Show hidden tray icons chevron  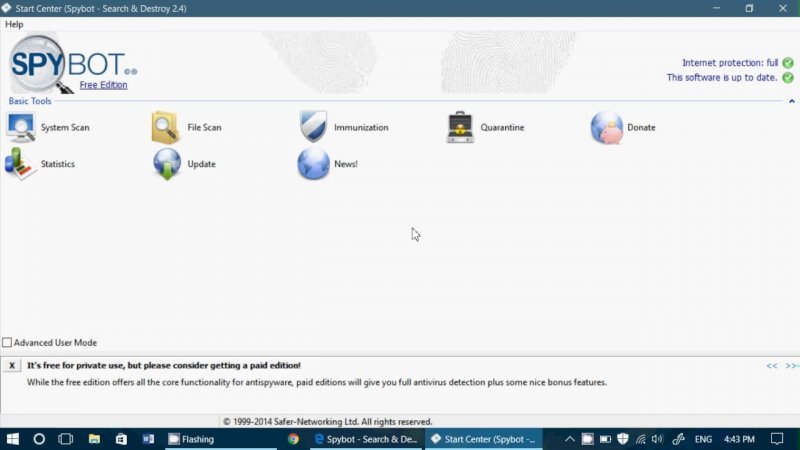pyautogui.click(x=569, y=439)
